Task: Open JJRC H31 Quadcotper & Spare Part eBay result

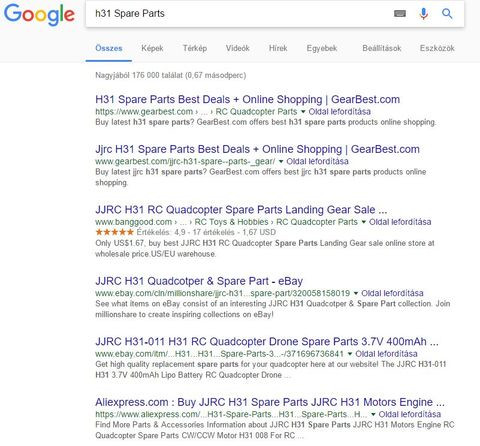Action: (x=199, y=281)
